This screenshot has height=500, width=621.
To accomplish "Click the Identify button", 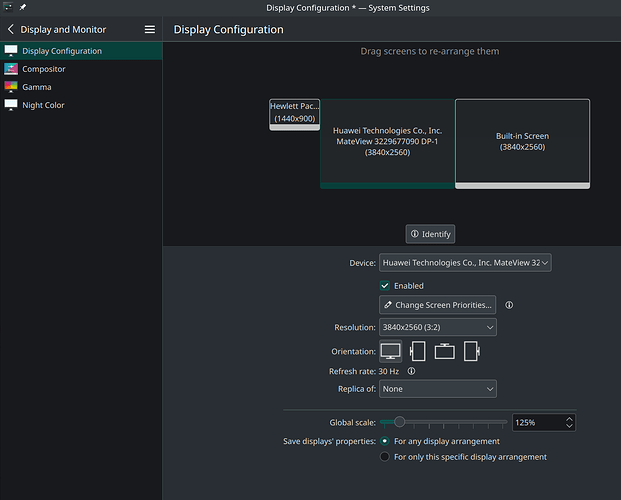I will pyautogui.click(x=430, y=234).
